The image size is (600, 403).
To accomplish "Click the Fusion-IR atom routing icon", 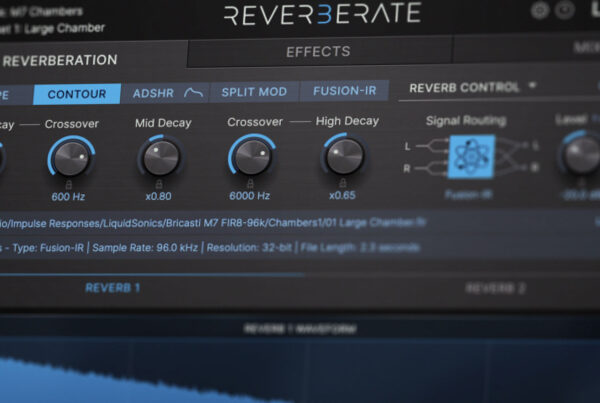I will (x=471, y=157).
